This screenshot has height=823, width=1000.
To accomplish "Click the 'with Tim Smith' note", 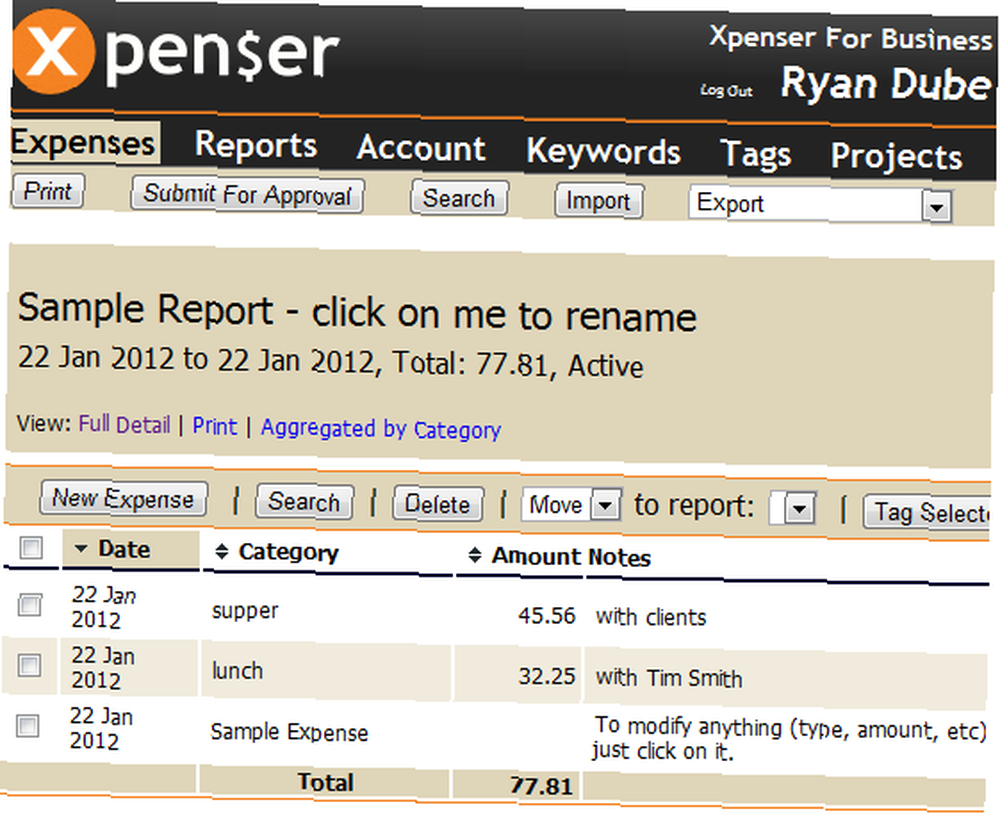I will (x=669, y=678).
